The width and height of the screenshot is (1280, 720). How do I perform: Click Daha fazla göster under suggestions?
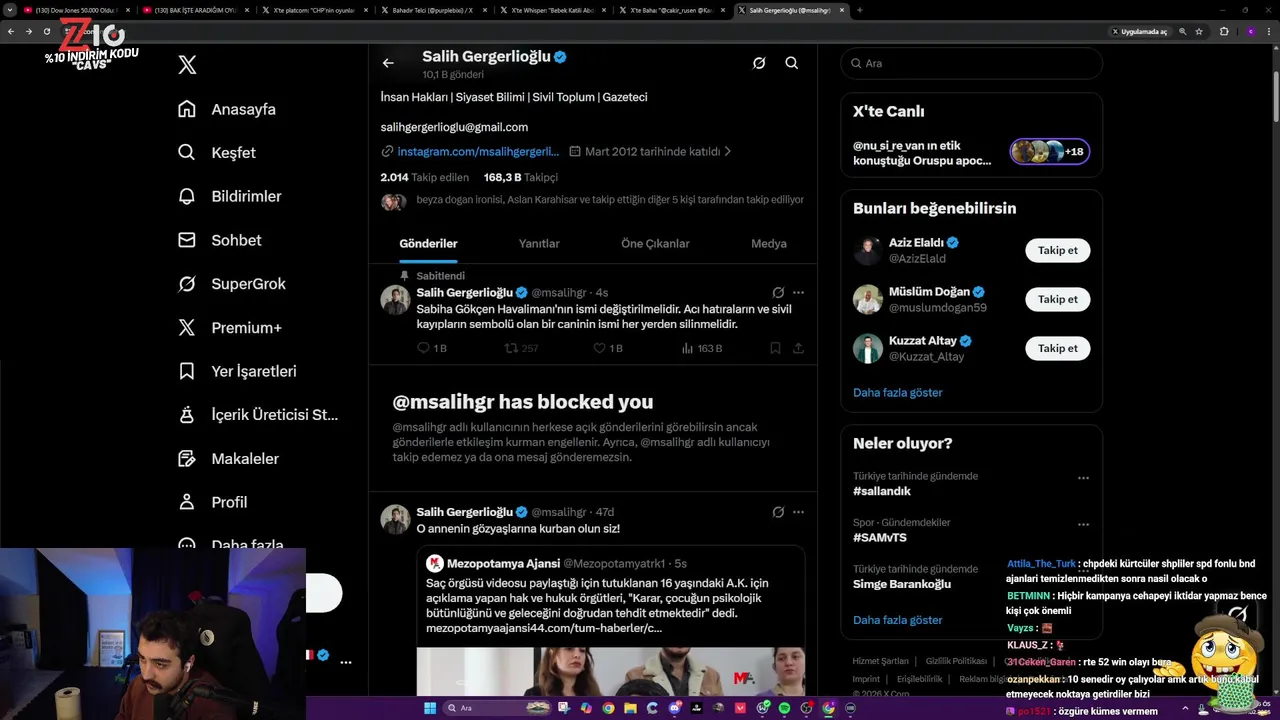pyautogui.click(x=898, y=392)
